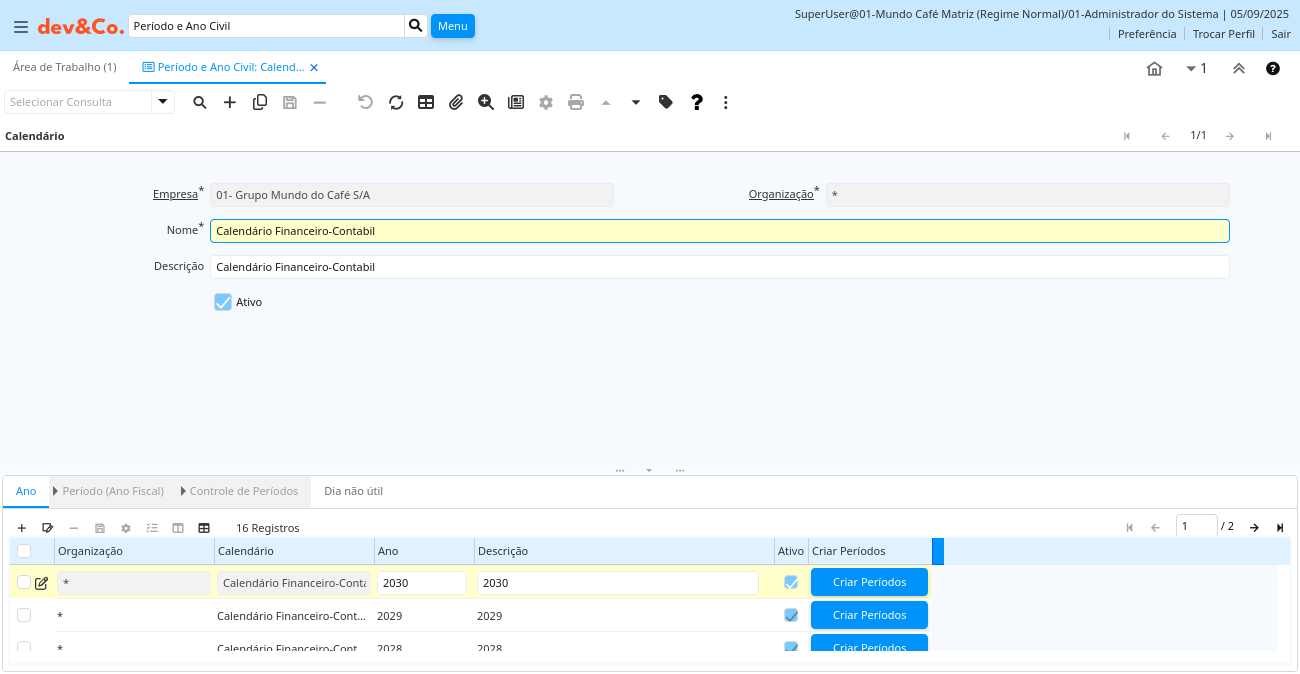Open the Área de Trabalho tab
Screen dimensions: 1300x674
point(64,67)
